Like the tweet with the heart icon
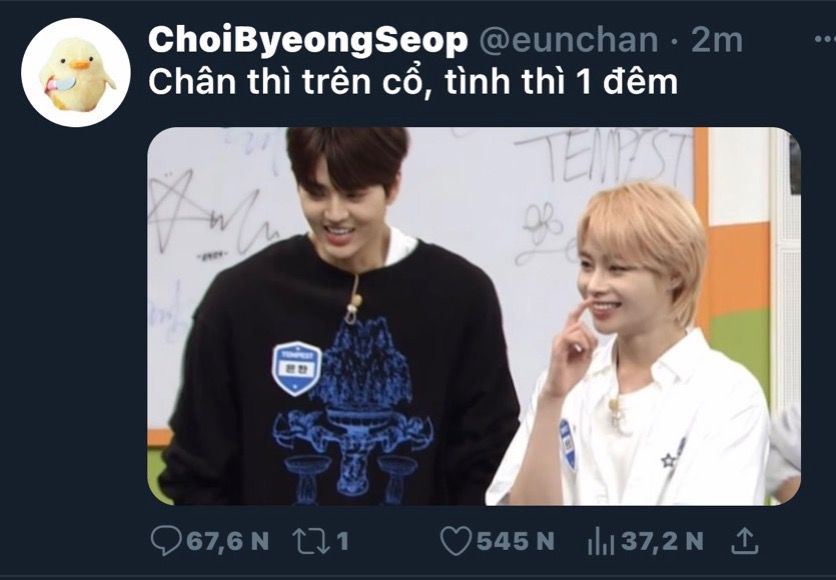 coord(456,541)
